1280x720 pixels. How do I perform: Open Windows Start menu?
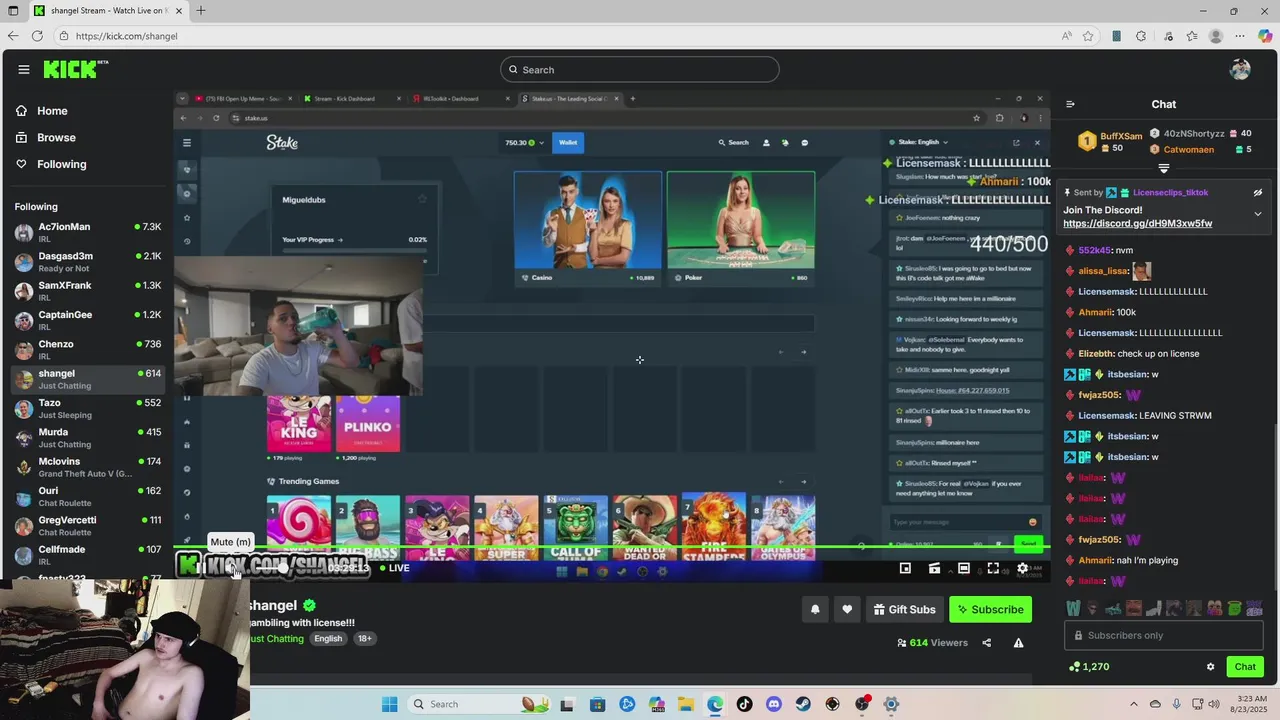click(x=389, y=704)
